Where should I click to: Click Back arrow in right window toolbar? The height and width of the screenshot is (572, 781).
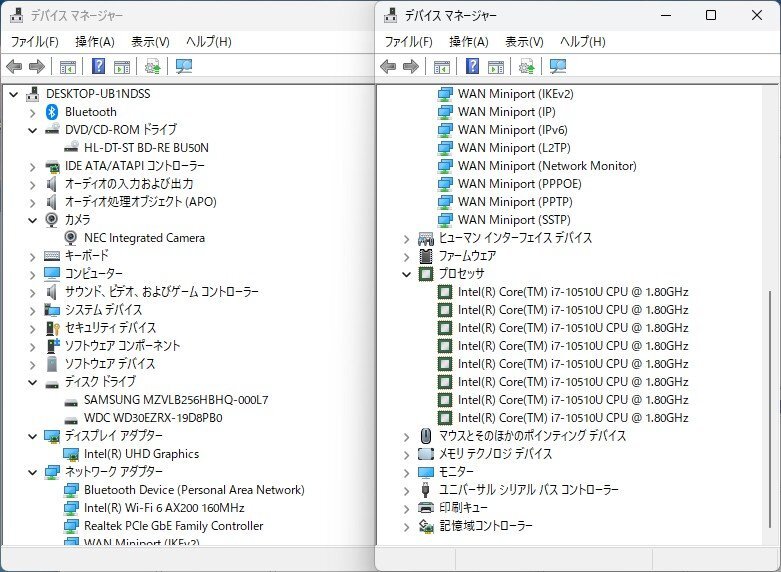click(388, 66)
